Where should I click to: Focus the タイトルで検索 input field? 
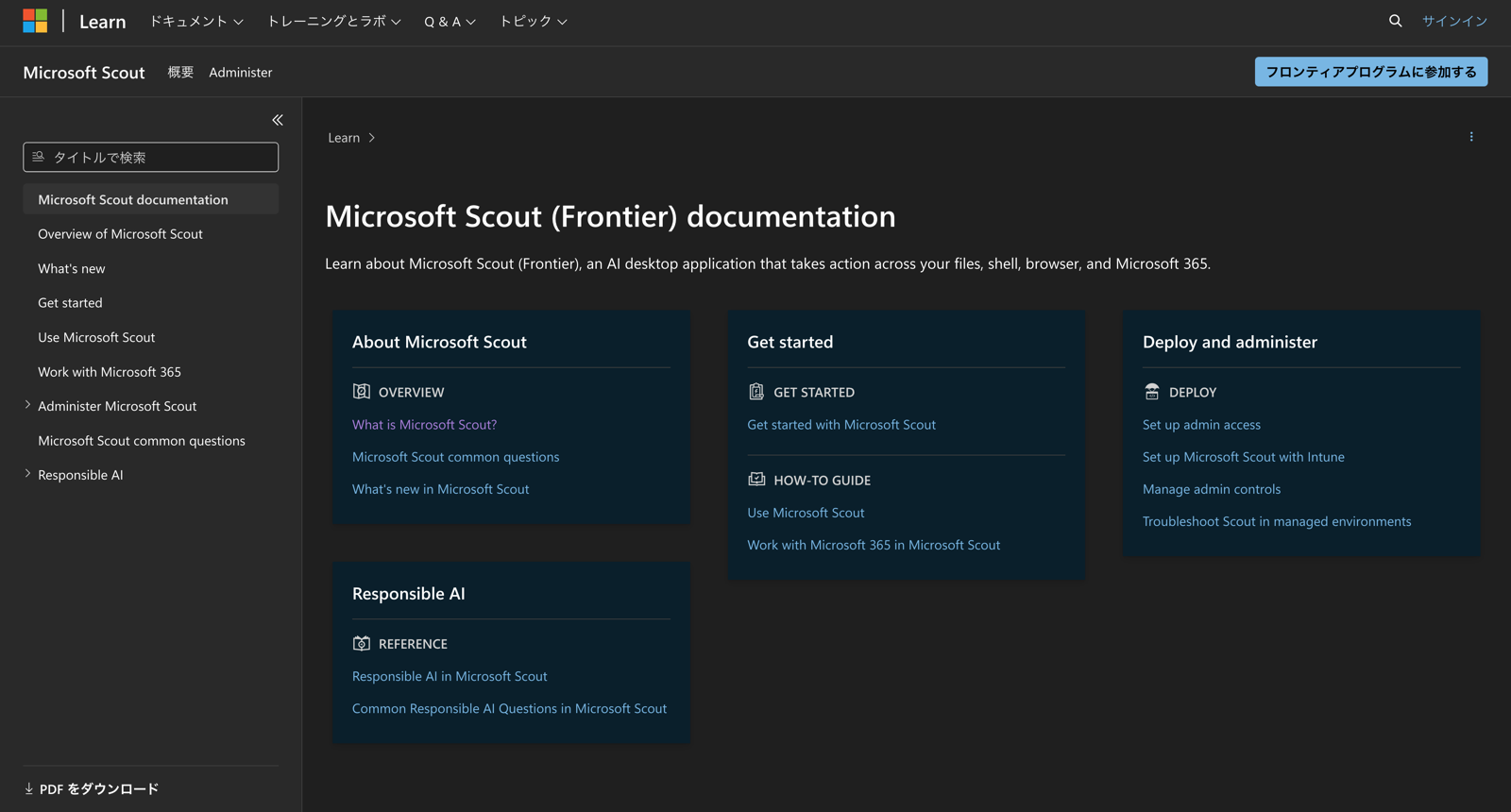[x=151, y=157]
